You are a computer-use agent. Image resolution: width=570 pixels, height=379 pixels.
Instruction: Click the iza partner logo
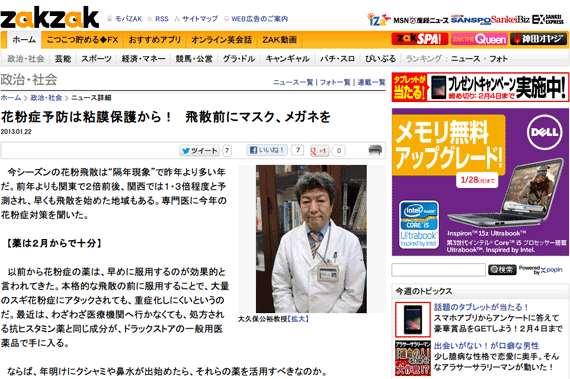[378, 19]
